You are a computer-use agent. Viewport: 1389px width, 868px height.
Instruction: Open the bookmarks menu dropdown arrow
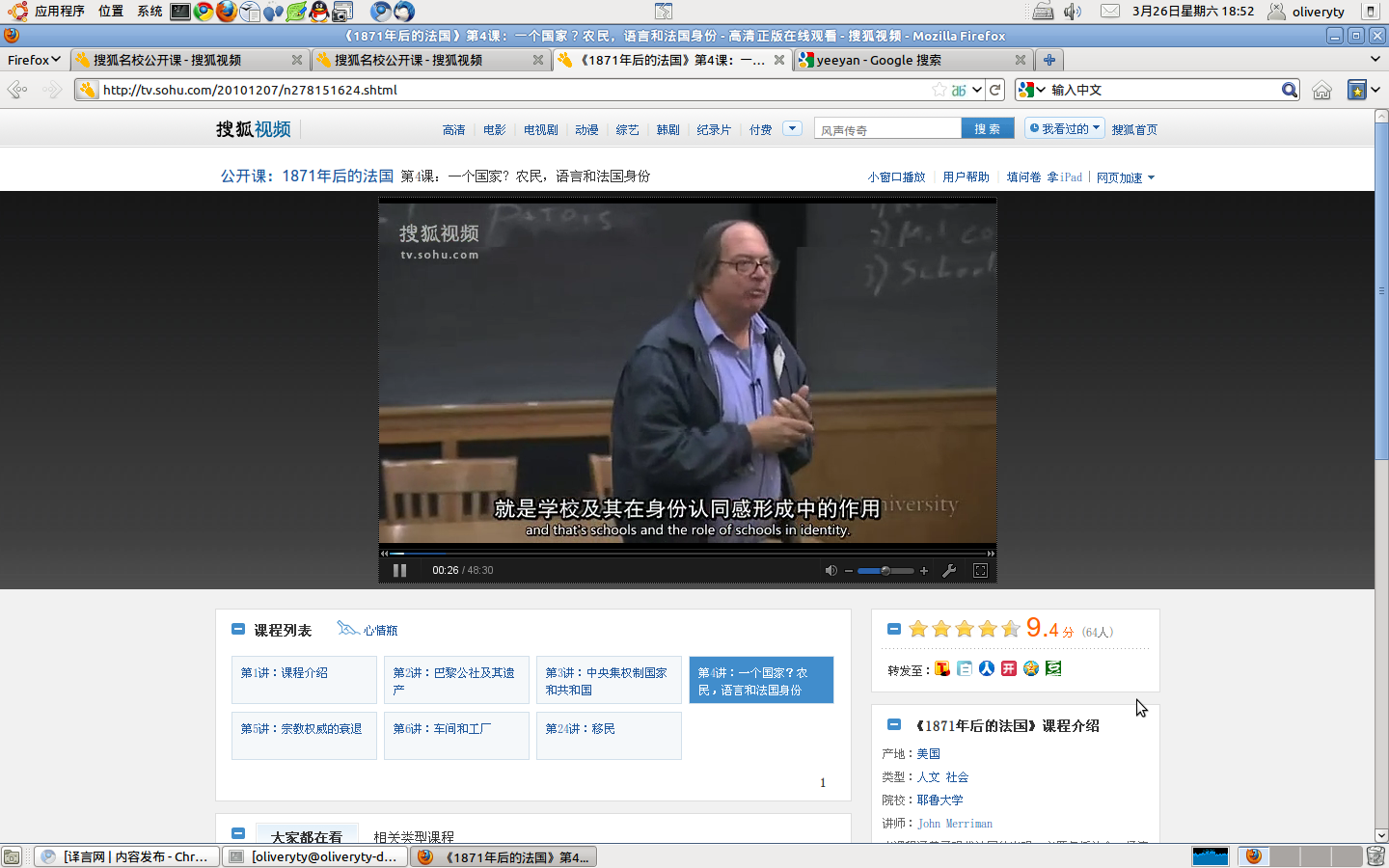point(1375,90)
